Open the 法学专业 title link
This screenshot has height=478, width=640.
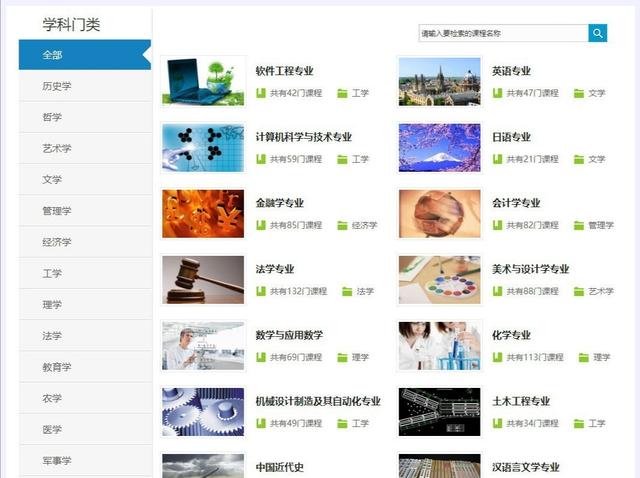275,269
